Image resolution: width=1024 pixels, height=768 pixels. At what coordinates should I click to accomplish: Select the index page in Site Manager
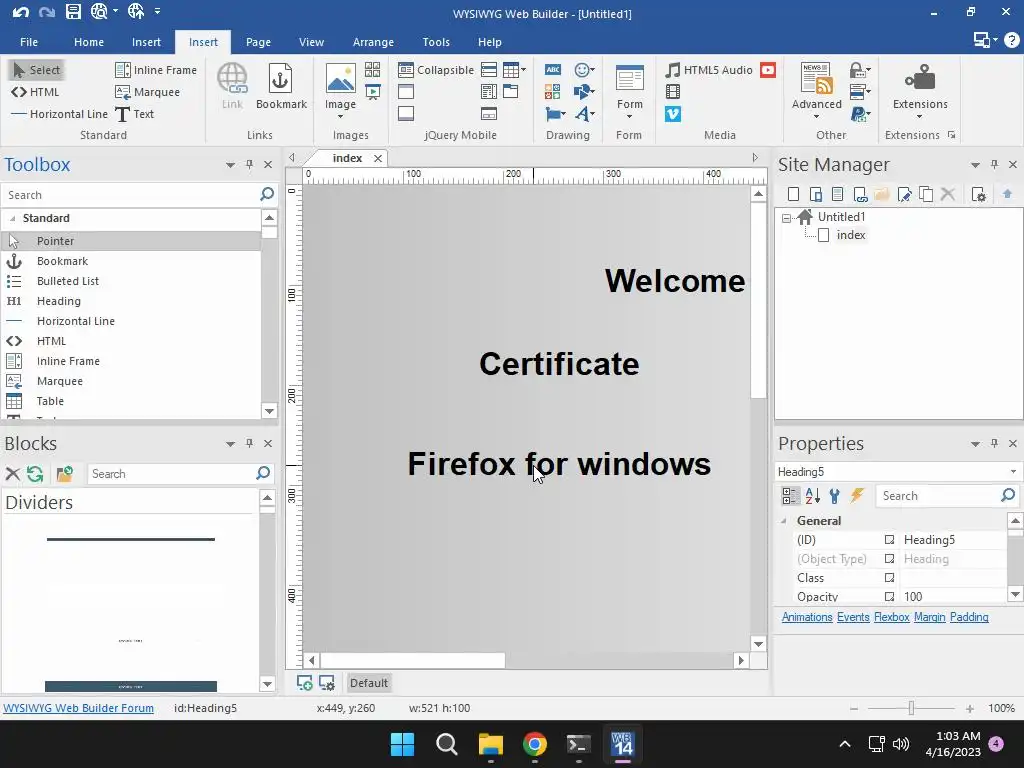pyautogui.click(x=851, y=235)
